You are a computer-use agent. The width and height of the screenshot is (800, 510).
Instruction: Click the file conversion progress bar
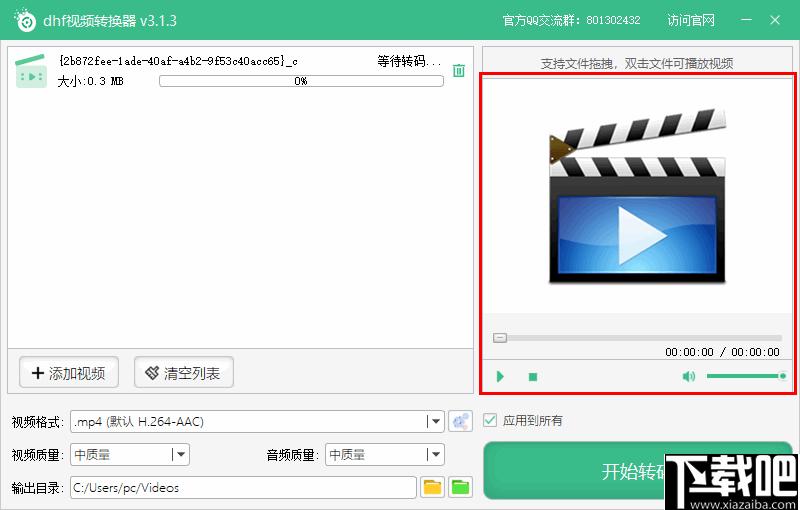[301, 81]
